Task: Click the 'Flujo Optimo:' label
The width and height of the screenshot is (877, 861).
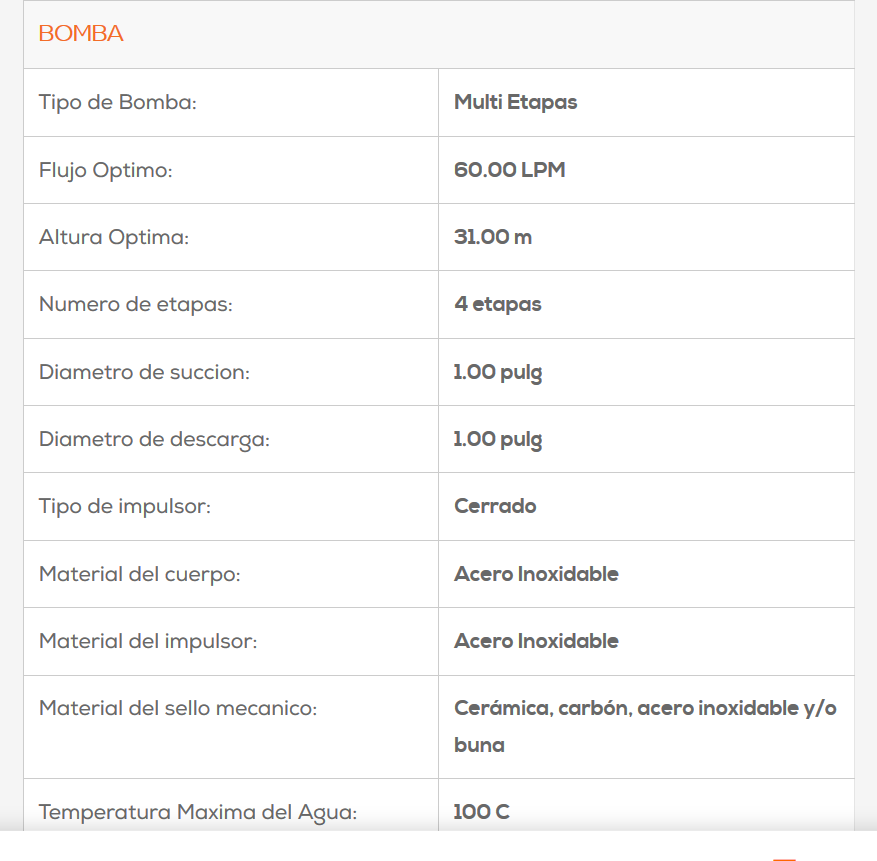Action: point(106,171)
